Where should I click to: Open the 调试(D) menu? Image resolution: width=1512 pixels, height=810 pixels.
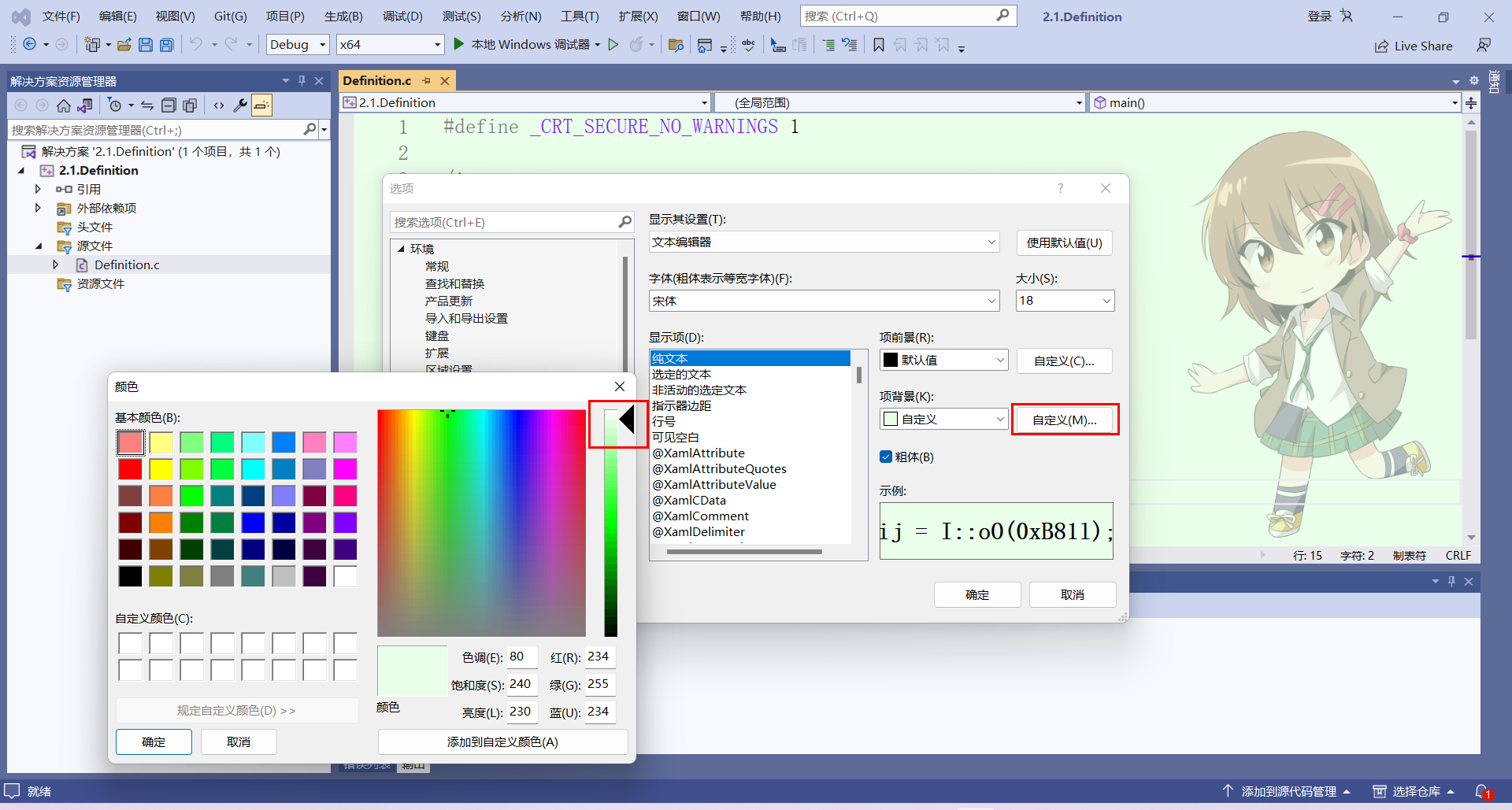coord(402,17)
